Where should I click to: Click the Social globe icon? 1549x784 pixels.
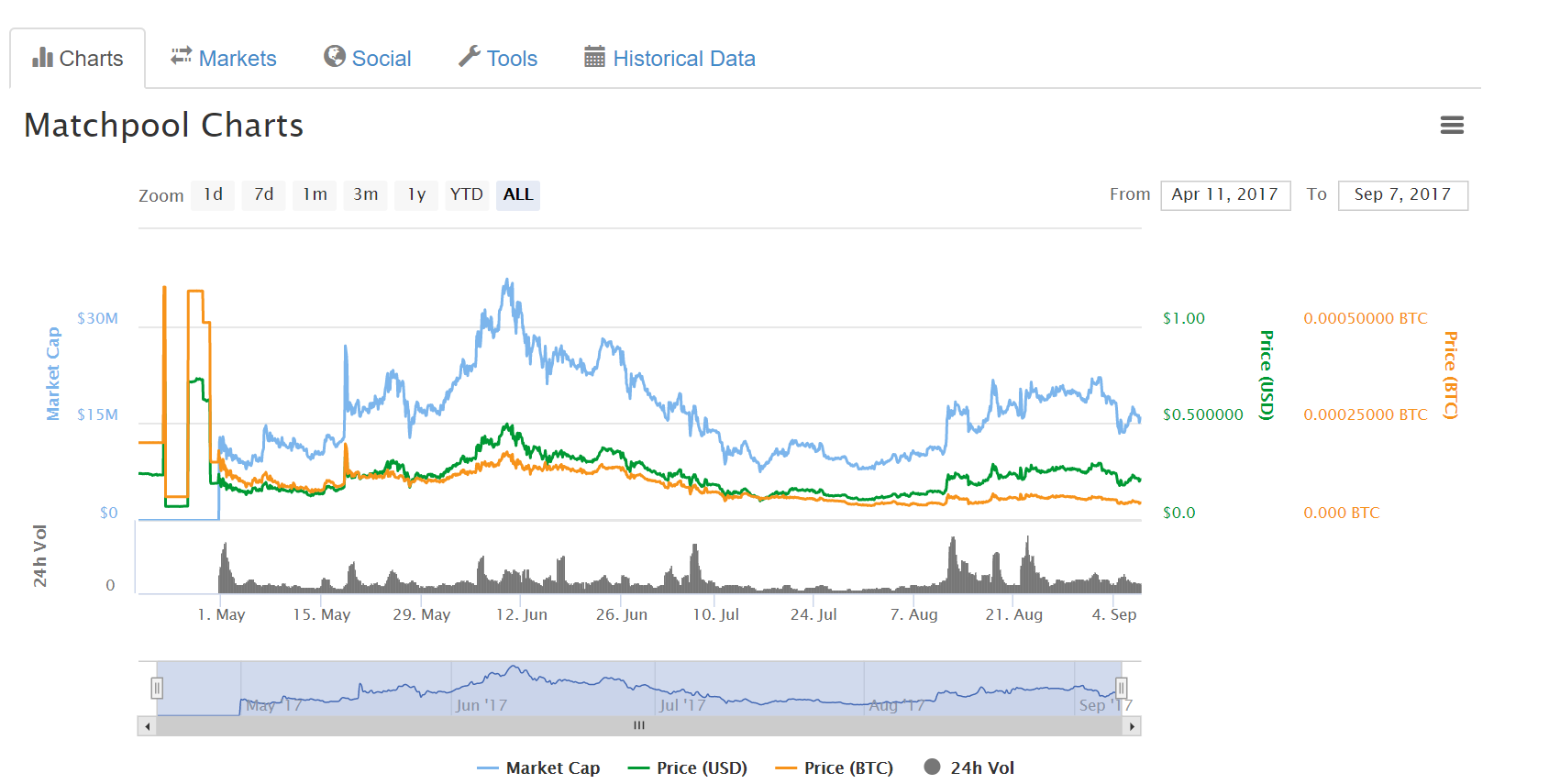coord(335,57)
